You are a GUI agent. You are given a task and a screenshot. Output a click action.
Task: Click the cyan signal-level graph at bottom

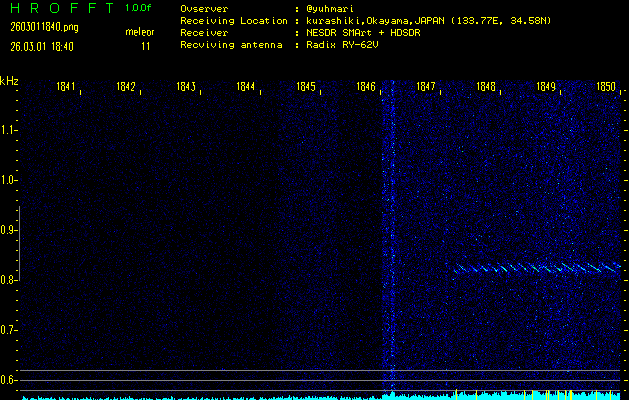[x=321, y=395]
